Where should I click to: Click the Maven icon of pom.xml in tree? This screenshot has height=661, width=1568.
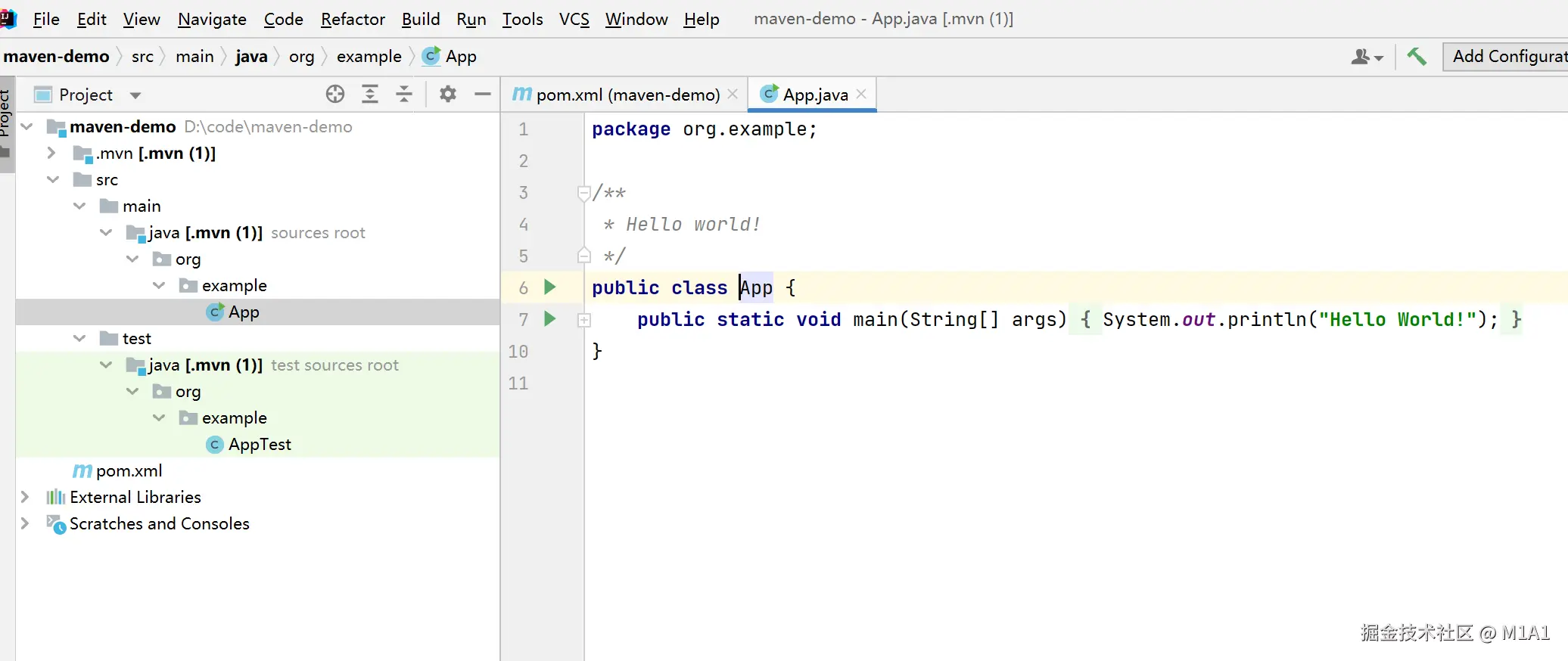pyautogui.click(x=82, y=470)
